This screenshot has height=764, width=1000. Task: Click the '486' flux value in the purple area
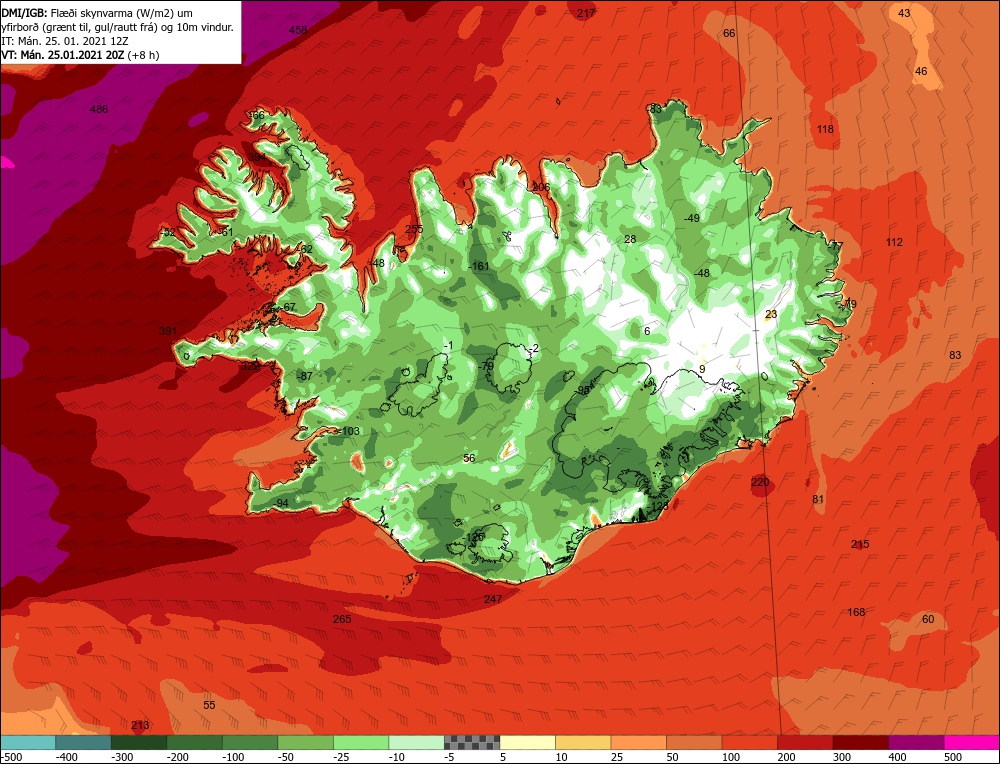pos(99,109)
